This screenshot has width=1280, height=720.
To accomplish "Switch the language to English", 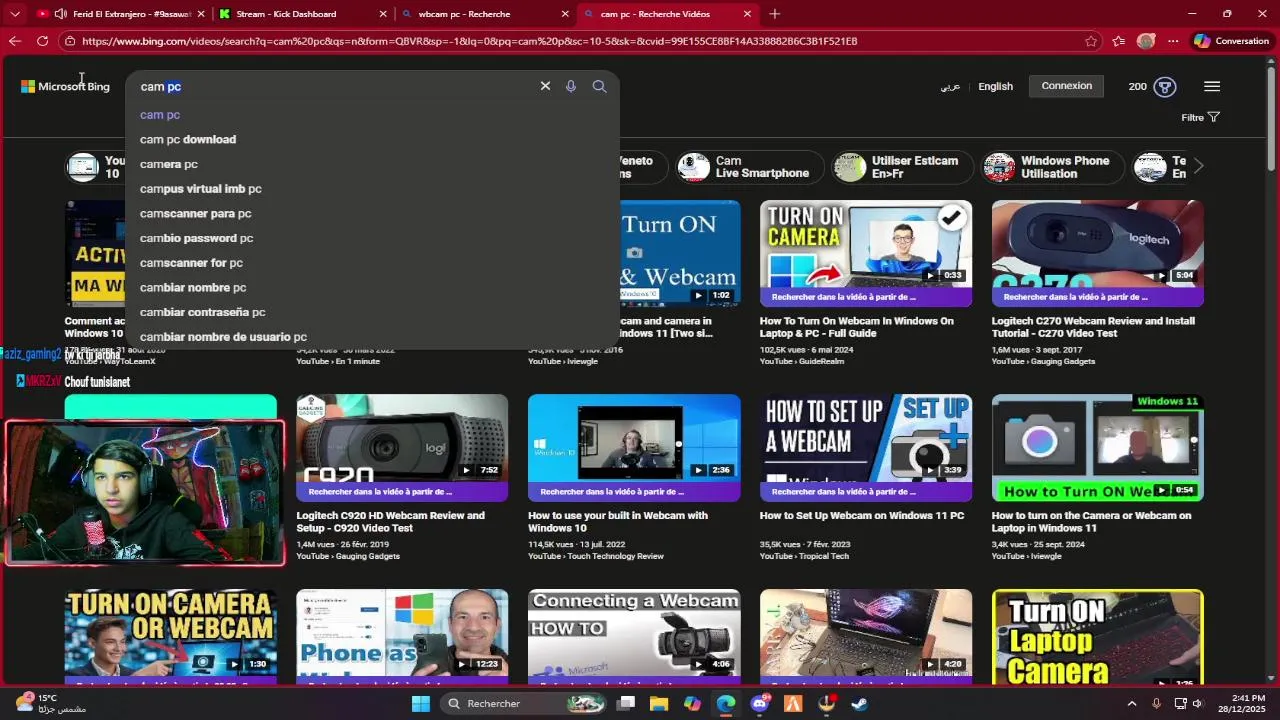I will 995,87.
